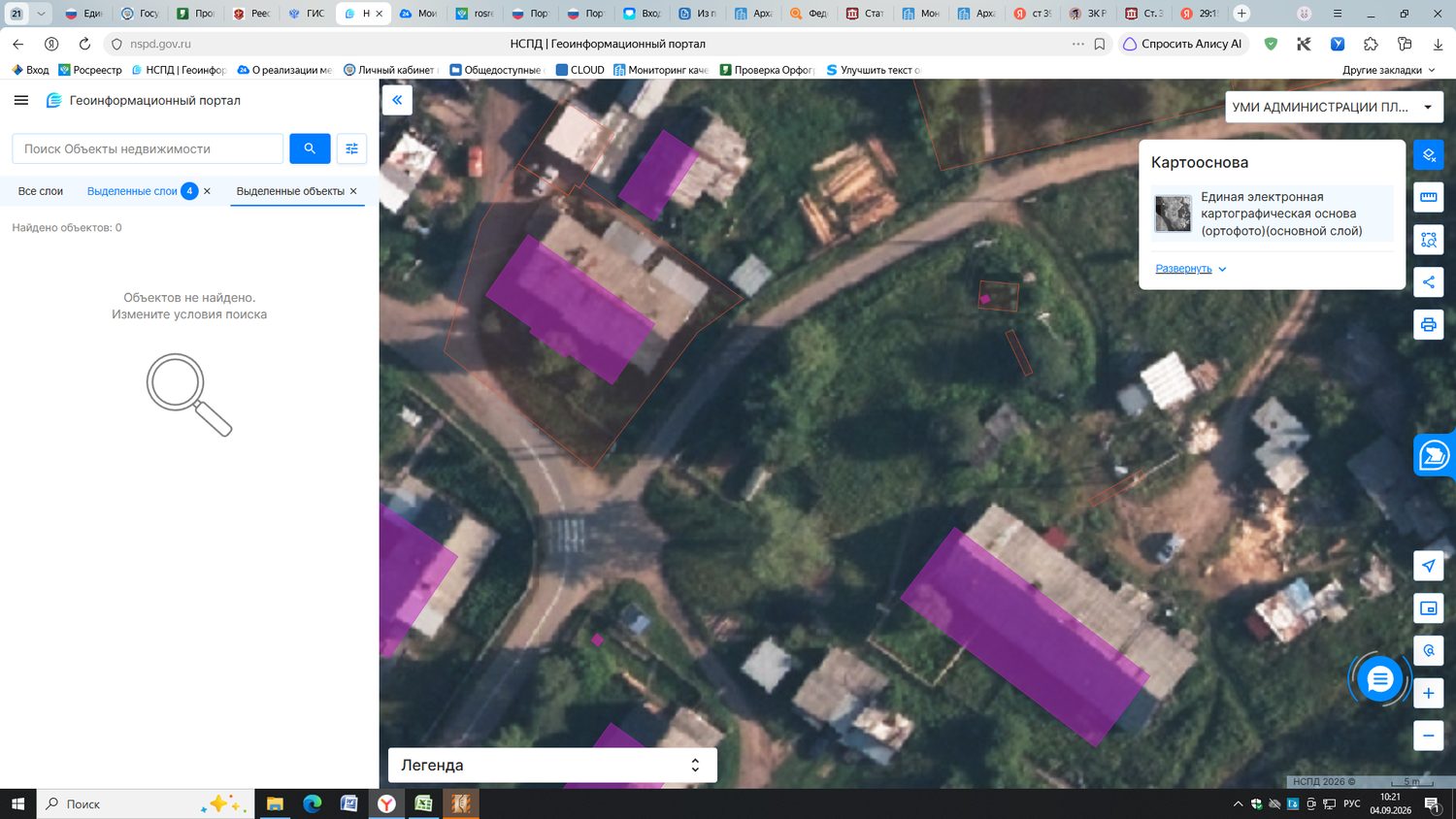Open the Росреестр bookmark
The height and width of the screenshot is (819, 1456).
pyautogui.click(x=90, y=70)
